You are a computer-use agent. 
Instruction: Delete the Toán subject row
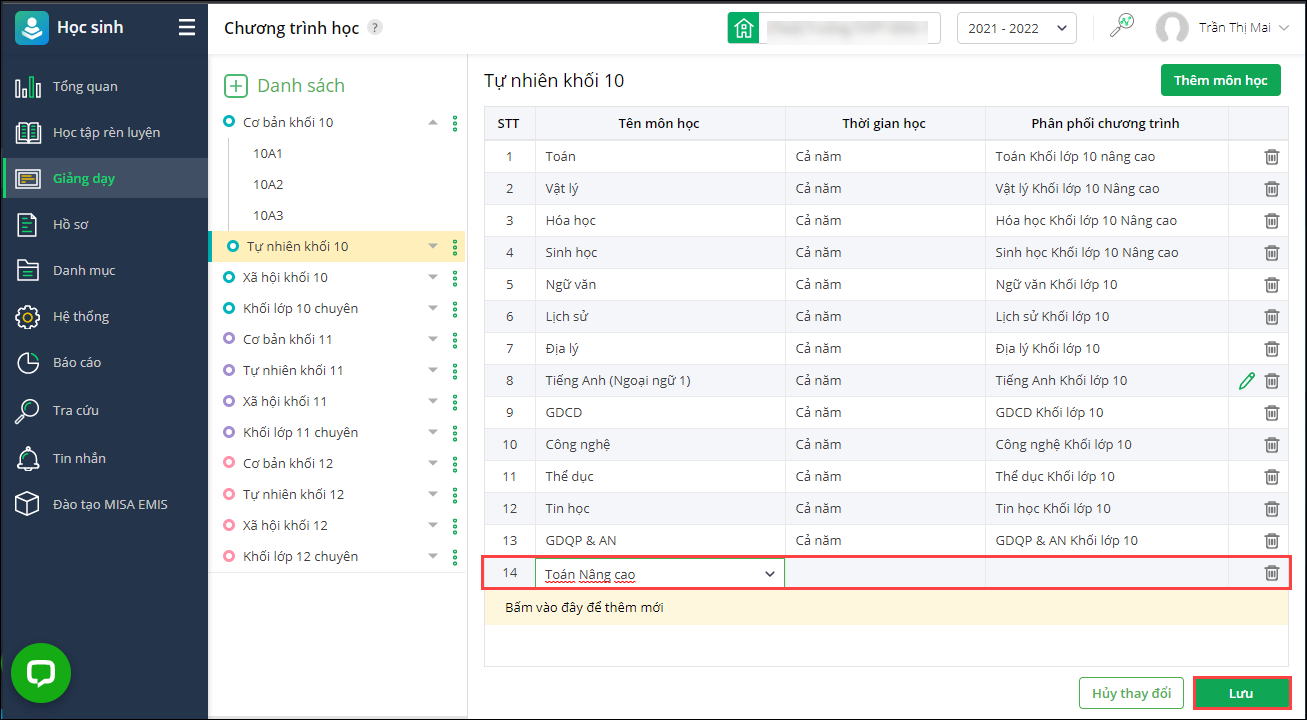coord(1272,157)
